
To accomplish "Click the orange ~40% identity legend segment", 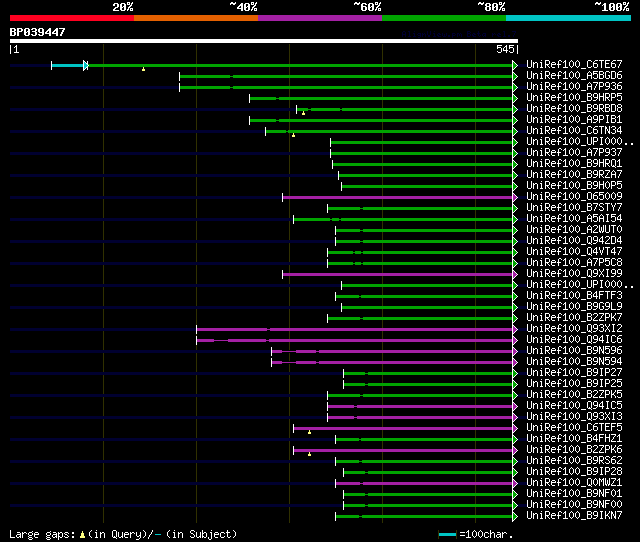I will point(196,18).
